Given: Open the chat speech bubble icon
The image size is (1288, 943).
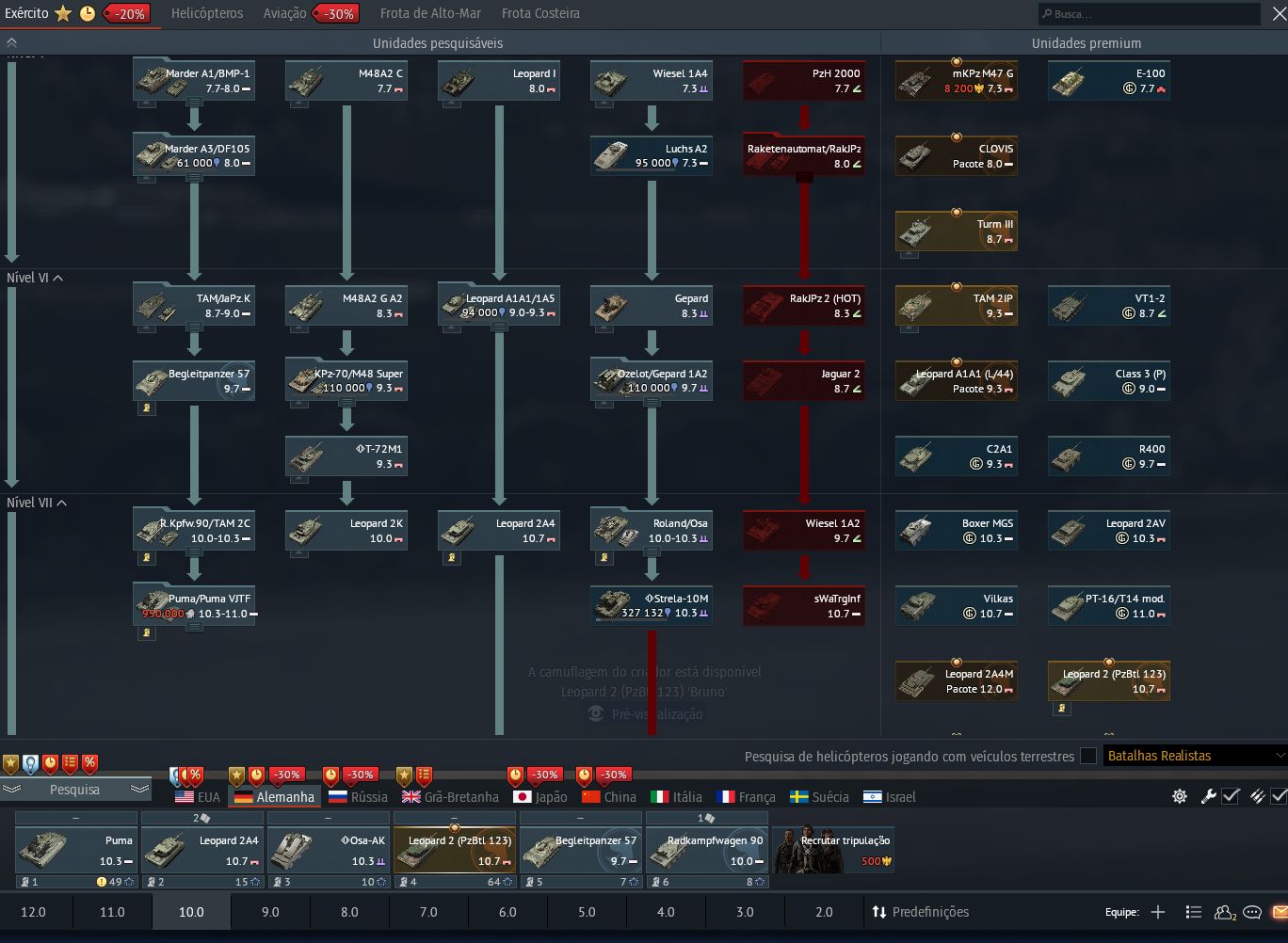Looking at the screenshot, I should tap(1252, 912).
